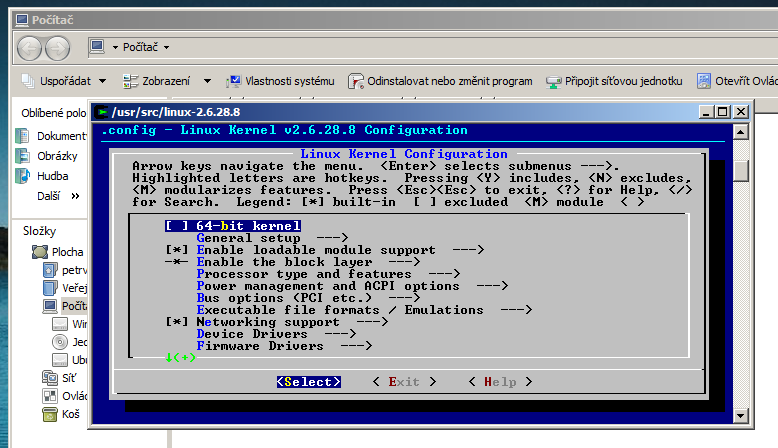Click terminal scrollbar up arrow
This screenshot has height=448, width=778.
click(741, 132)
